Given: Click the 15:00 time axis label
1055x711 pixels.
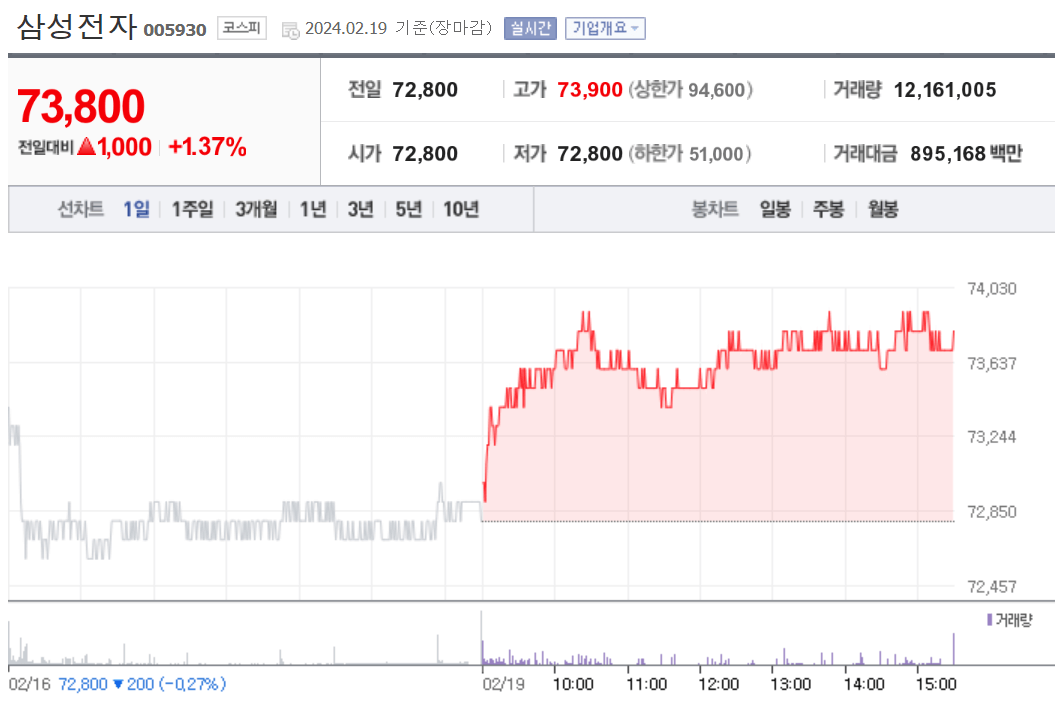Looking at the screenshot, I should [x=936, y=684].
